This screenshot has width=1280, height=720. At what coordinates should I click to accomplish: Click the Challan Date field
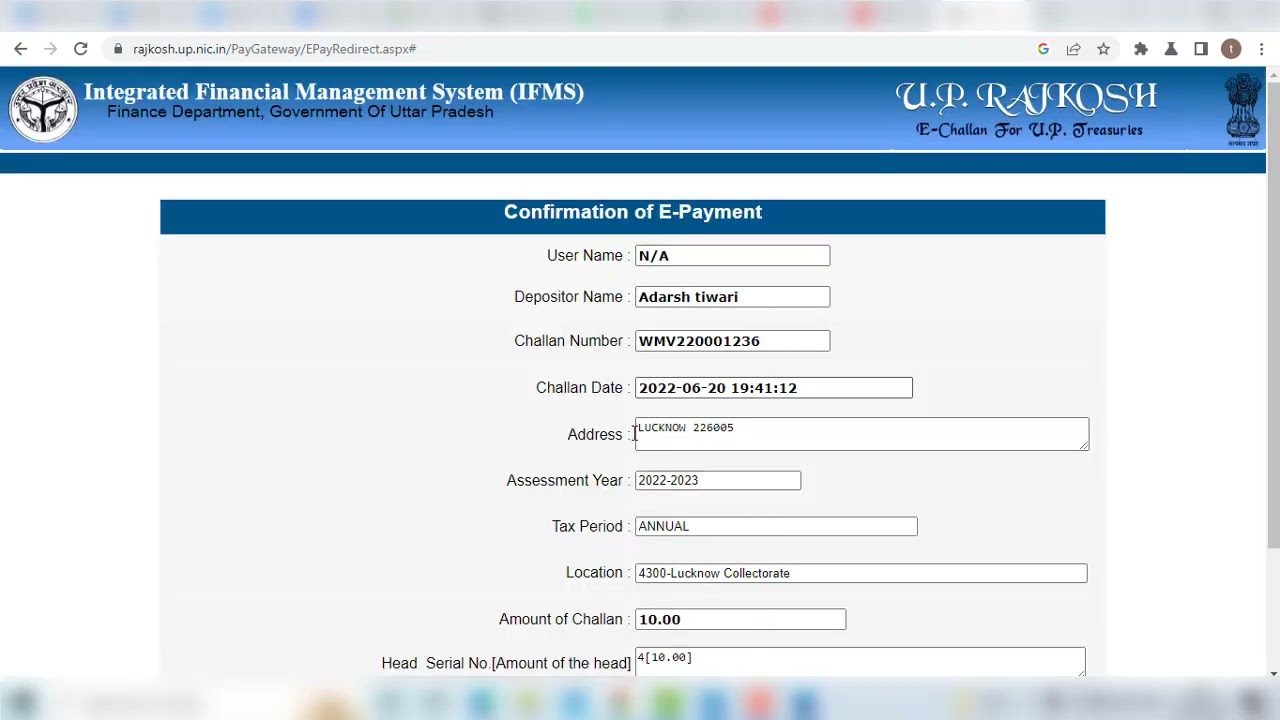click(x=774, y=388)
